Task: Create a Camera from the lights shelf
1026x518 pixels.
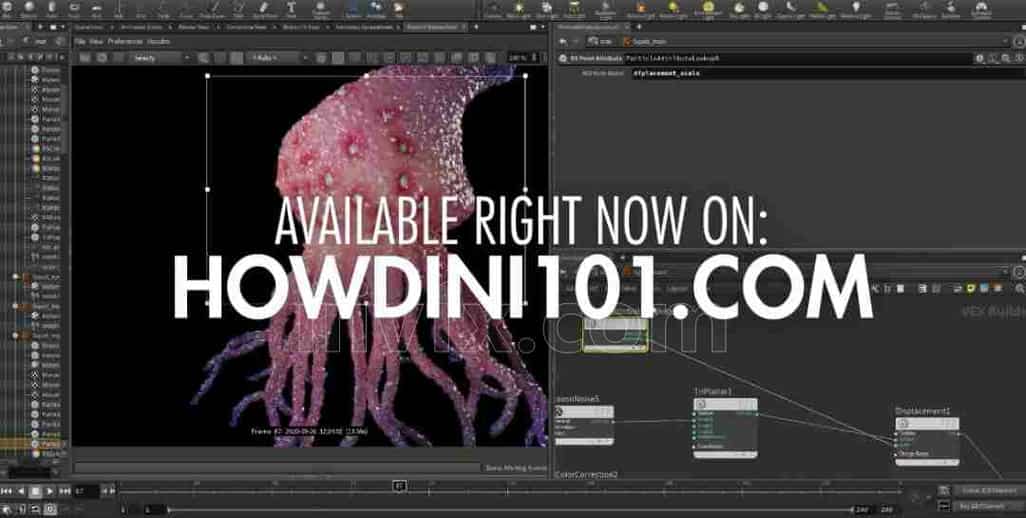Action: click(x=493, y=9)
